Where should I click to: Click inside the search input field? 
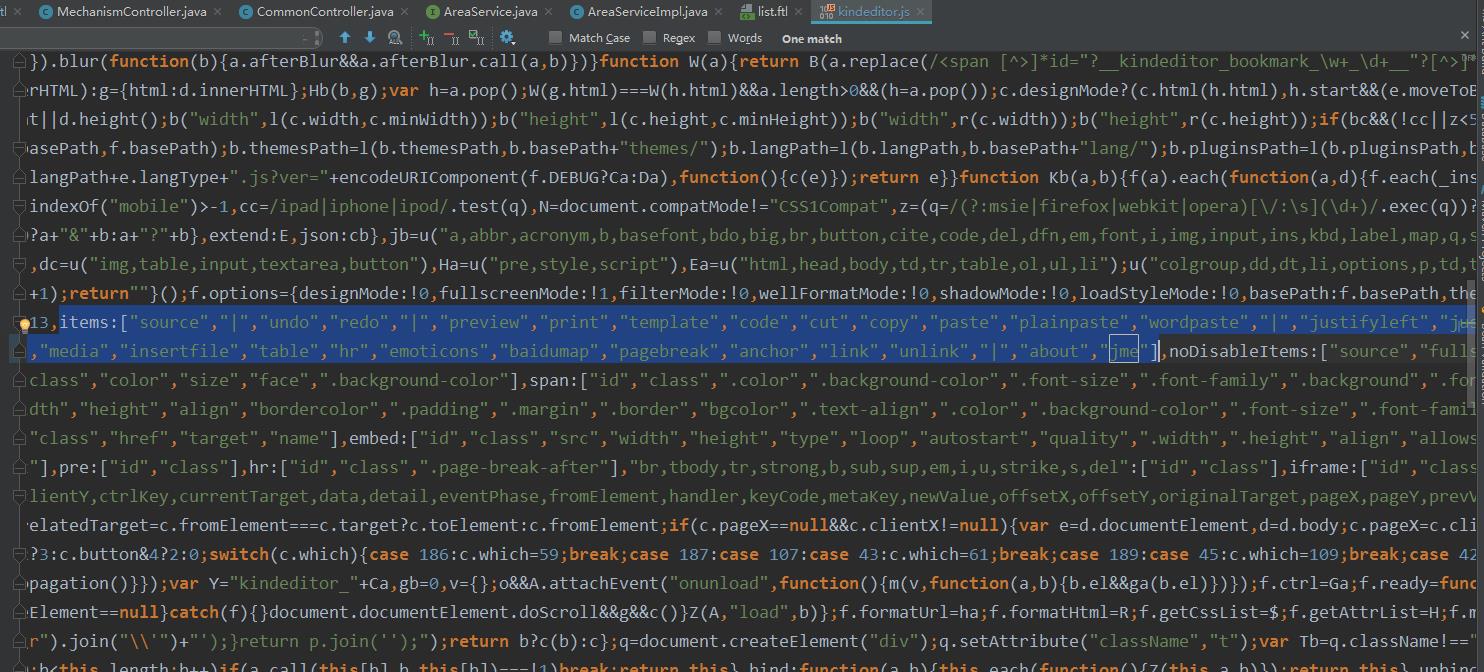click(x=150, y=37)
